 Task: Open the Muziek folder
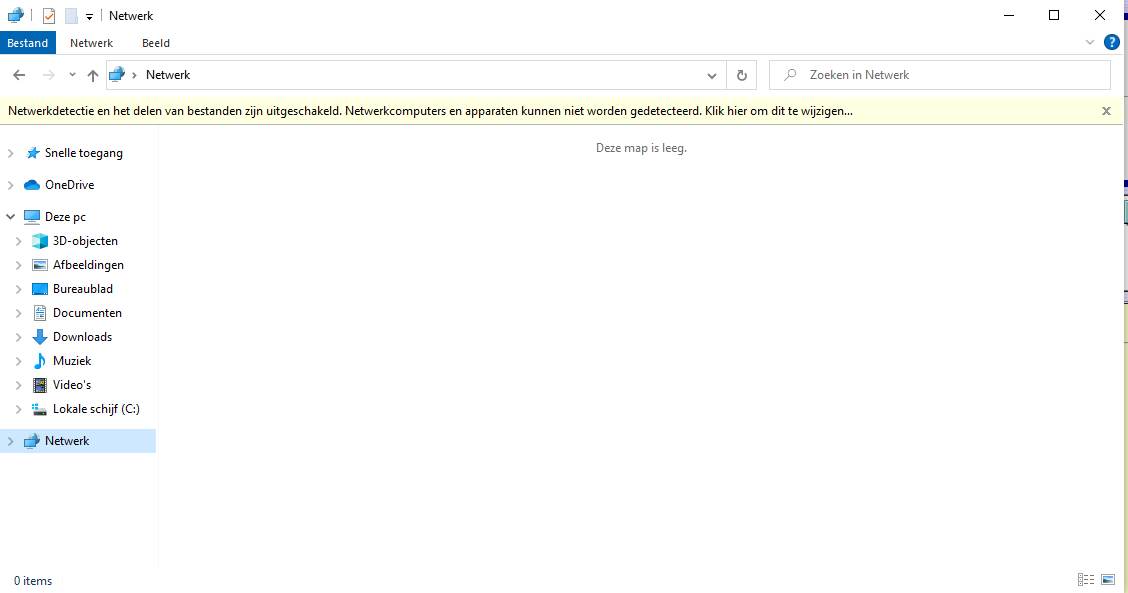72,361
